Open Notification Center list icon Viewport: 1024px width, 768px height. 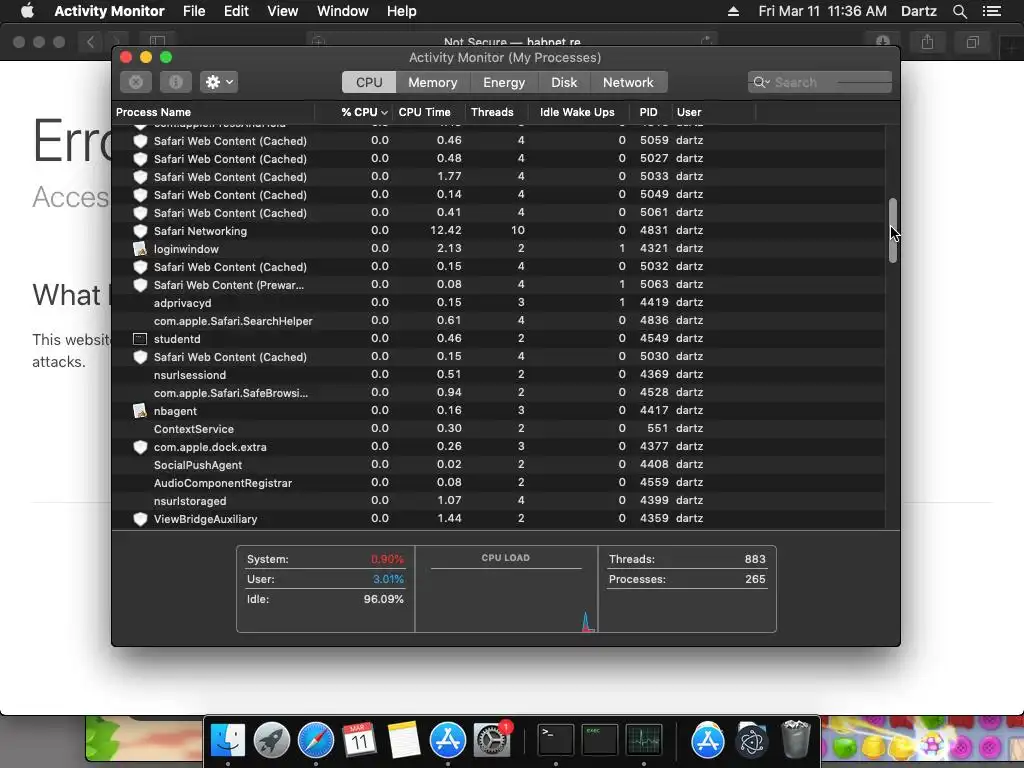coord(992,11)
